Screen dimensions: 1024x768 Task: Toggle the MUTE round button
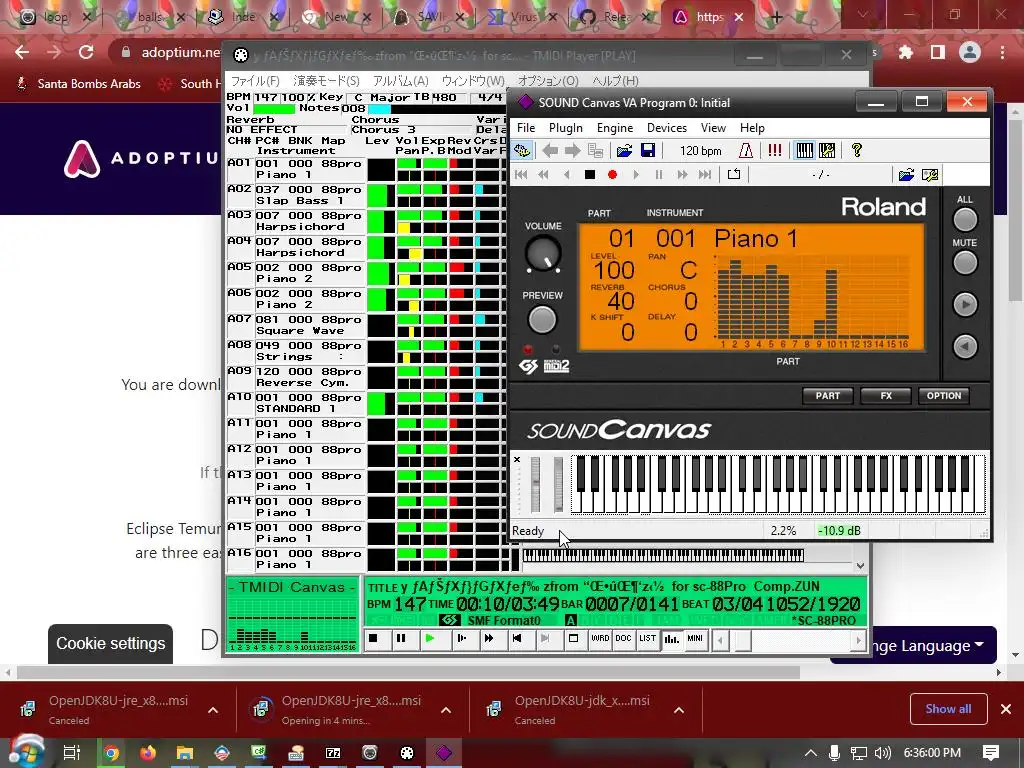(965, 263)
